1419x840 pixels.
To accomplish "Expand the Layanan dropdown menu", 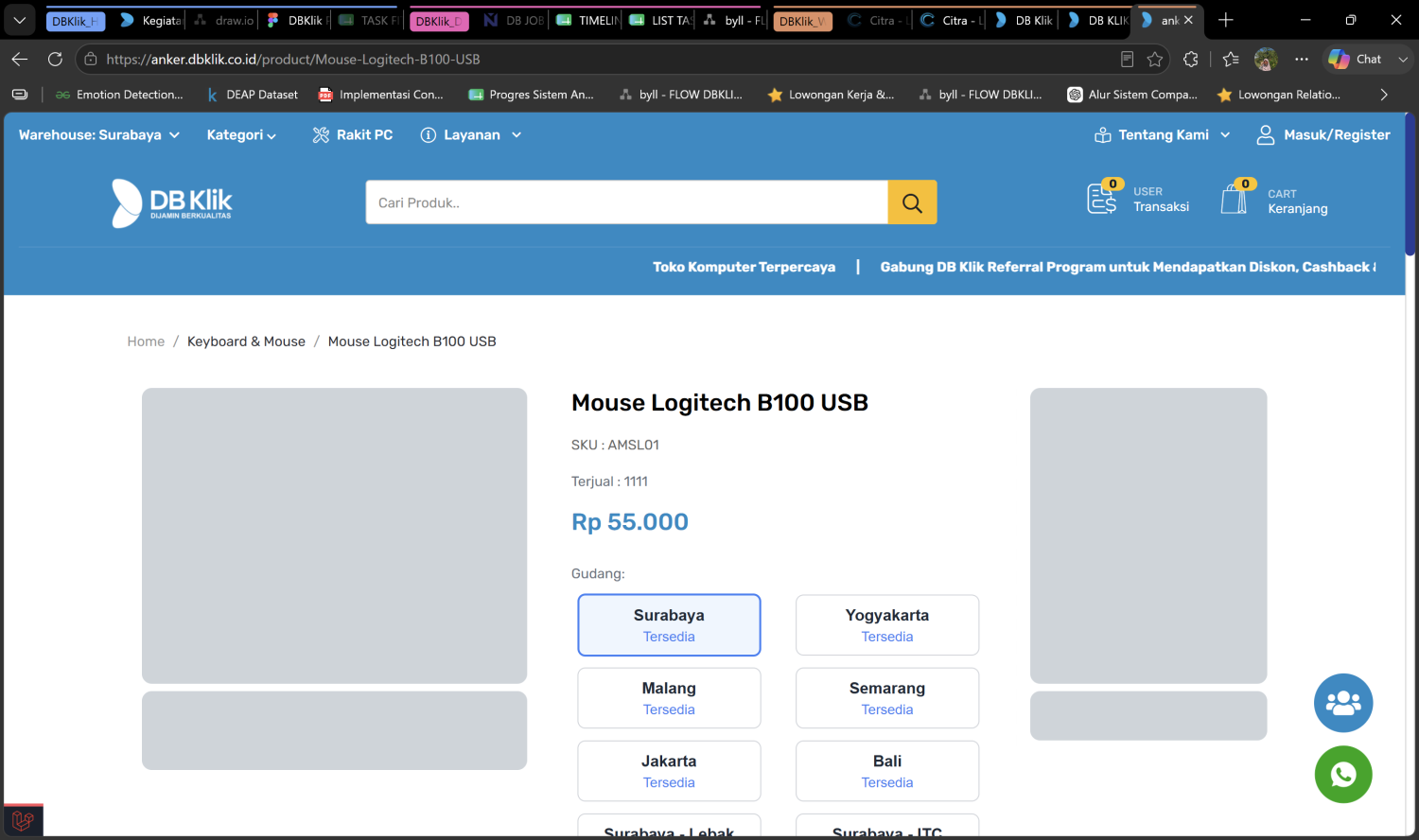I will [x=471, y=135].
